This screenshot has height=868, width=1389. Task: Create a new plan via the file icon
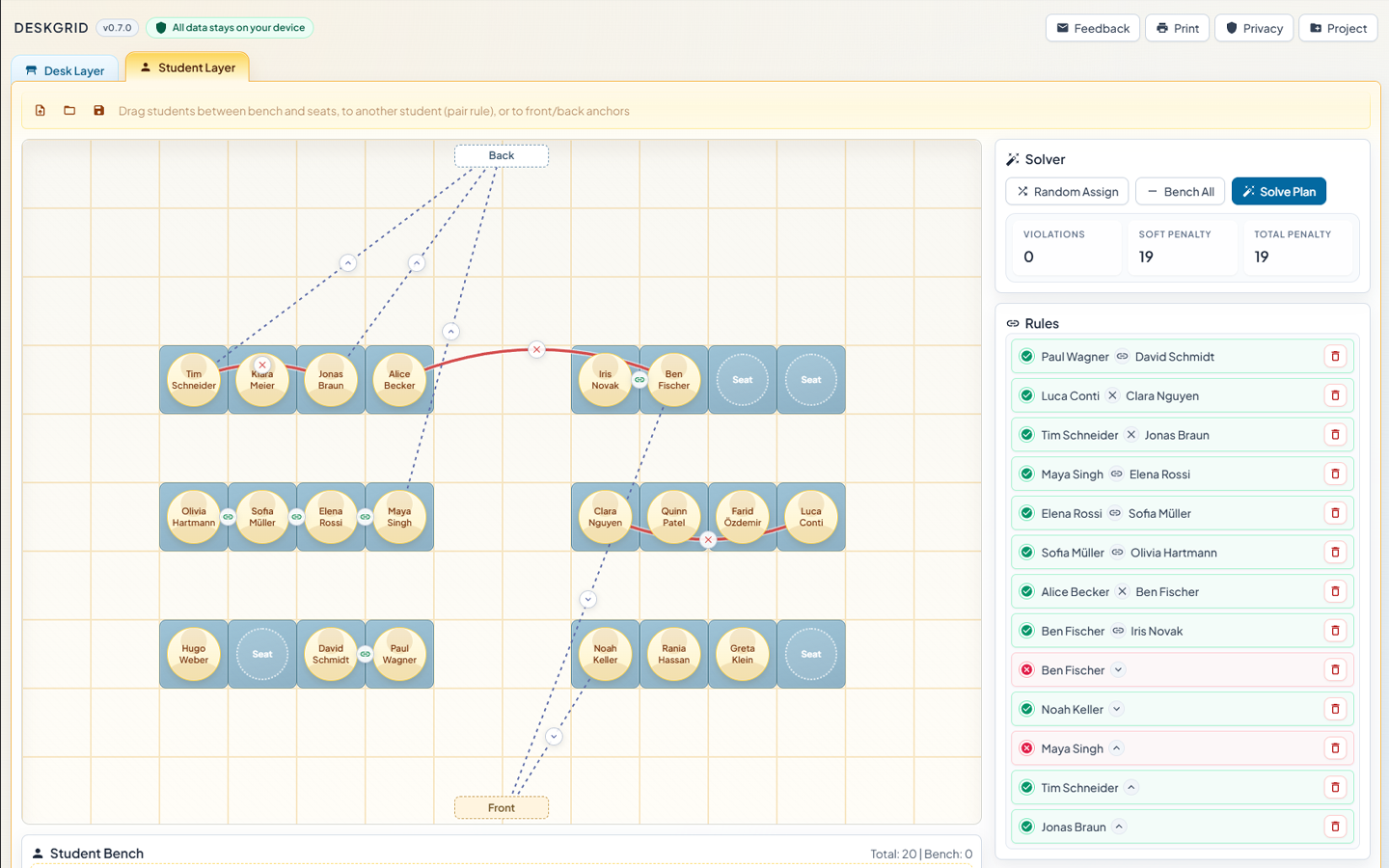coord(40,110)
